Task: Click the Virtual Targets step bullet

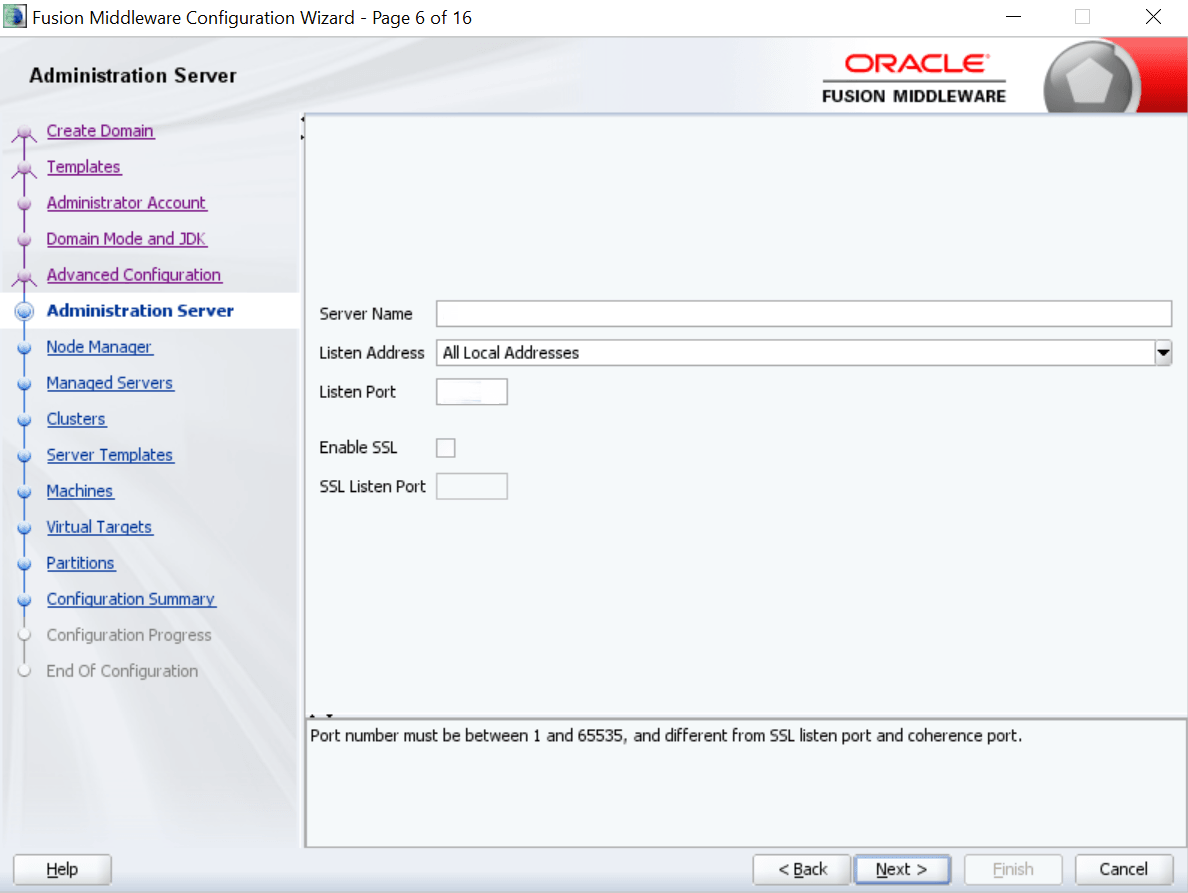Action: click(24, 528)
